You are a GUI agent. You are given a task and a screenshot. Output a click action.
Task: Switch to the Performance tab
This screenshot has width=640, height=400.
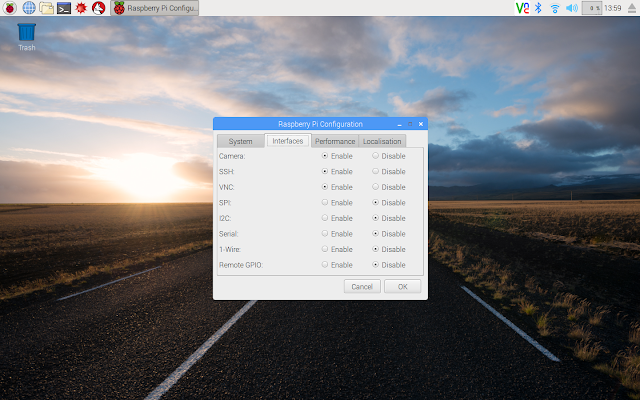point(335,141)
